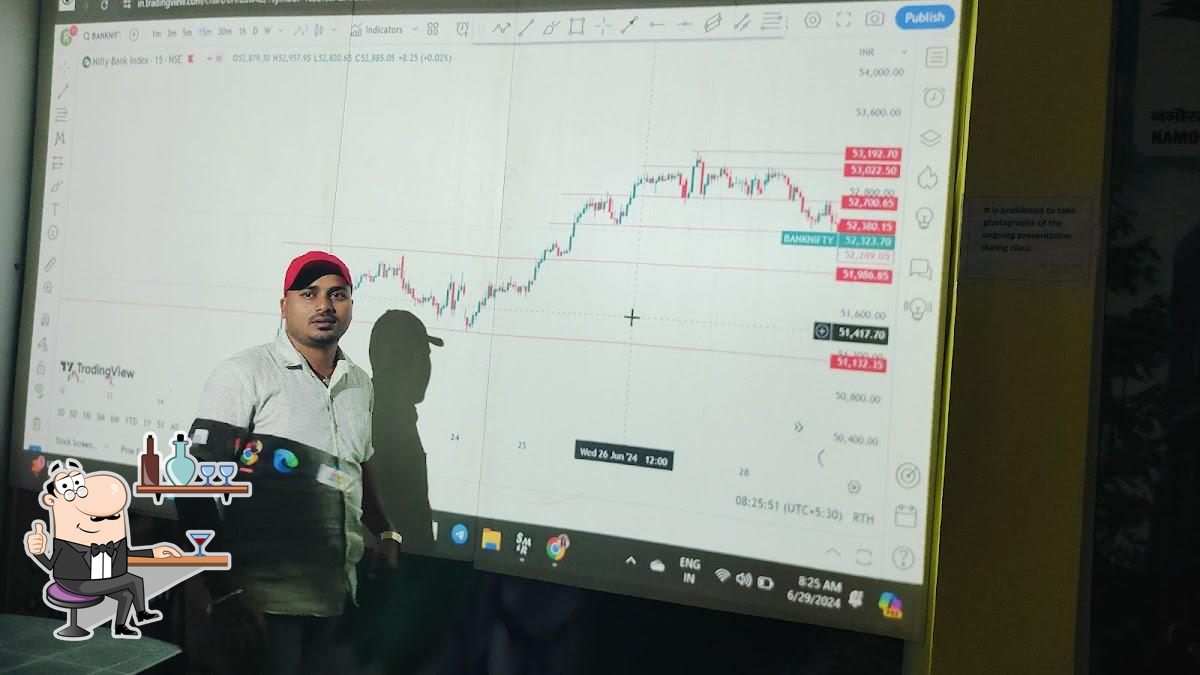Select the crosshair line tool in favorites bar
Screen dimensions: 1200x675
(x=604, y=25)
